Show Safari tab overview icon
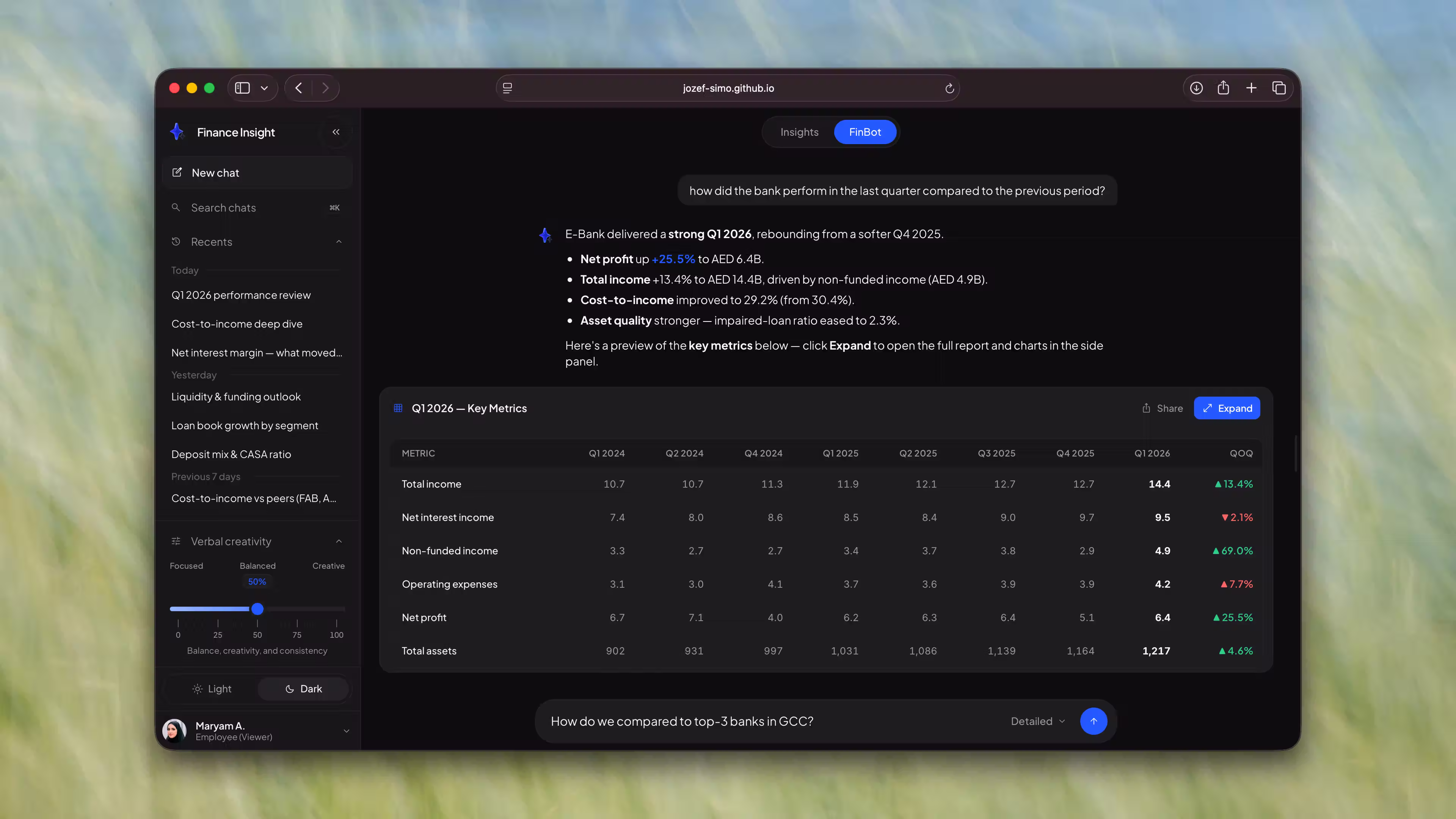Image resolution: width=1456 pixels, height=819 pixels. pos(1279,88)
